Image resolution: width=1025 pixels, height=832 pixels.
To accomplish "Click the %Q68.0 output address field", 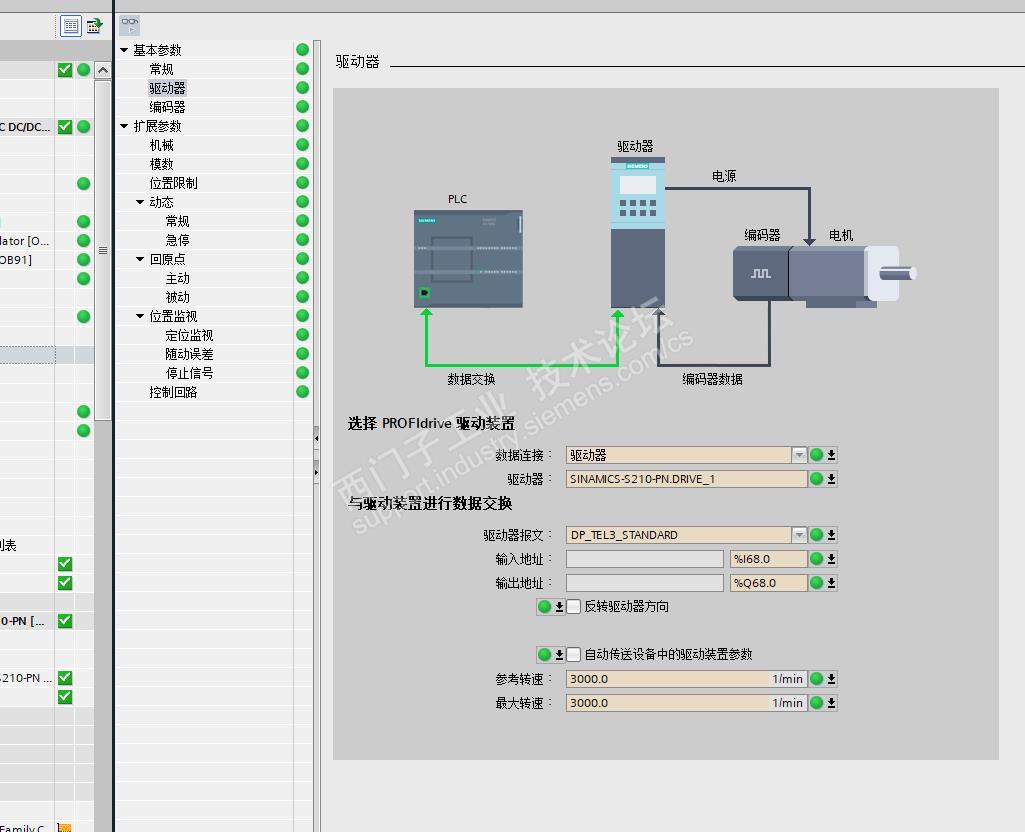I will 768,583.
